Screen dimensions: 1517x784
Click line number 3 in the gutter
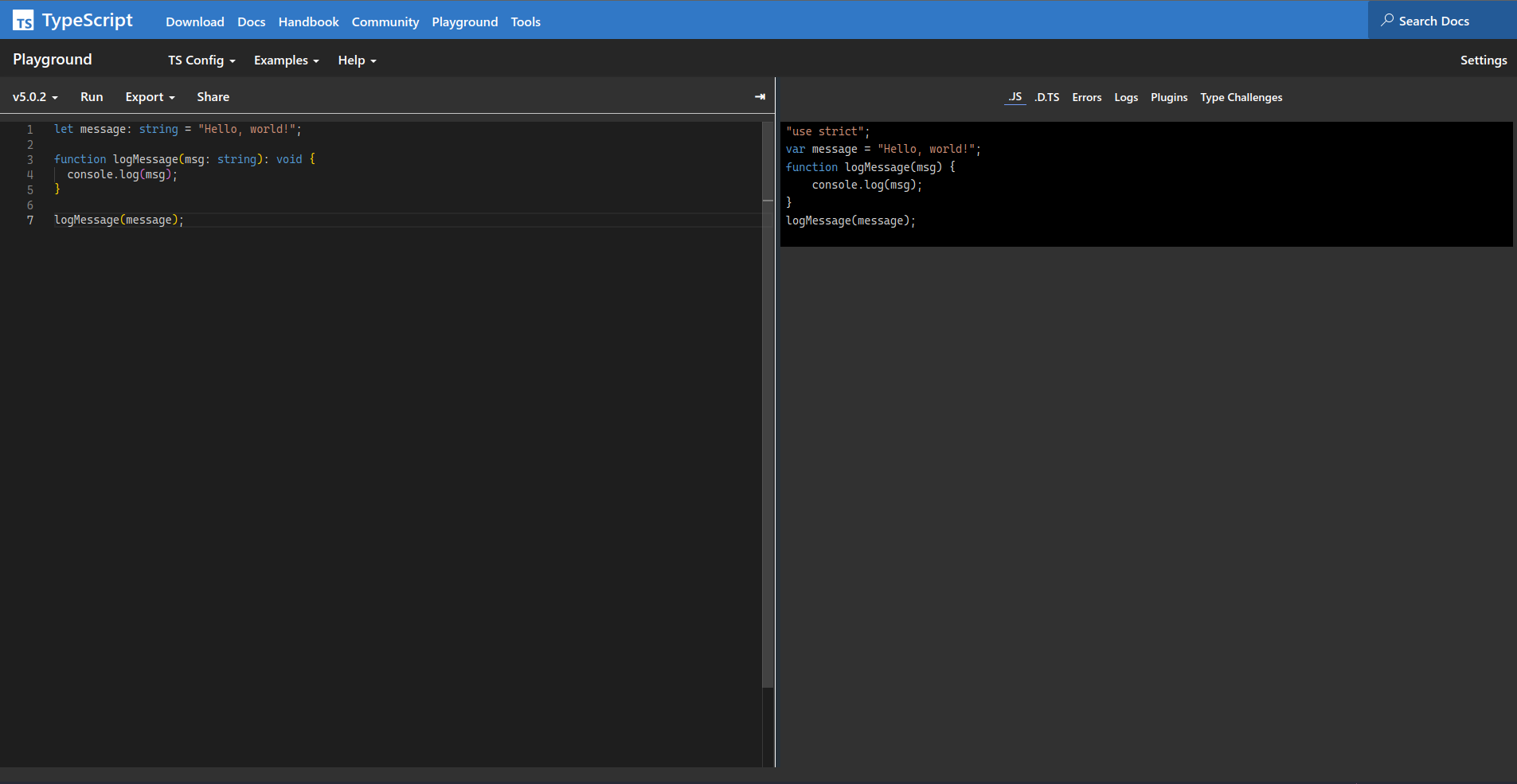pyautogui.click(x=30, y=160)
